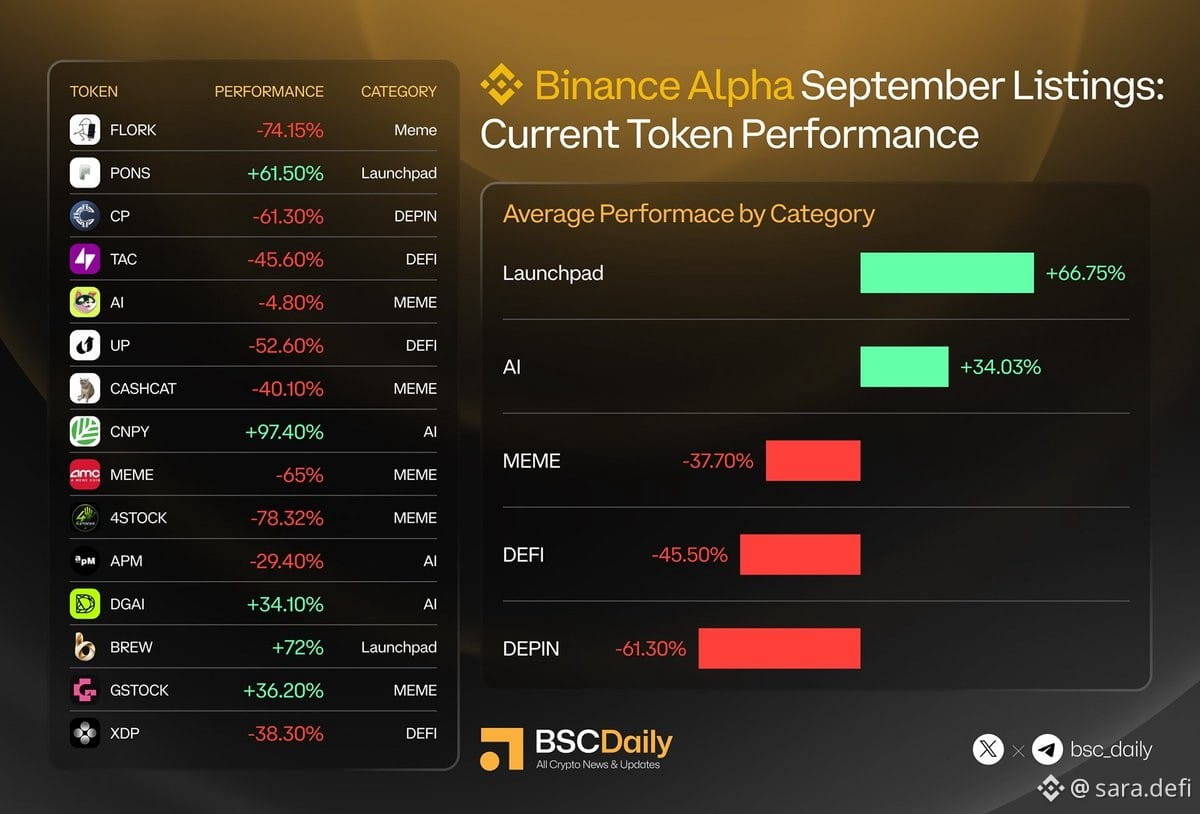The image size is (1200, 814).
Task: Select the purple TAC token icon
Action: [x=85, y=259]
